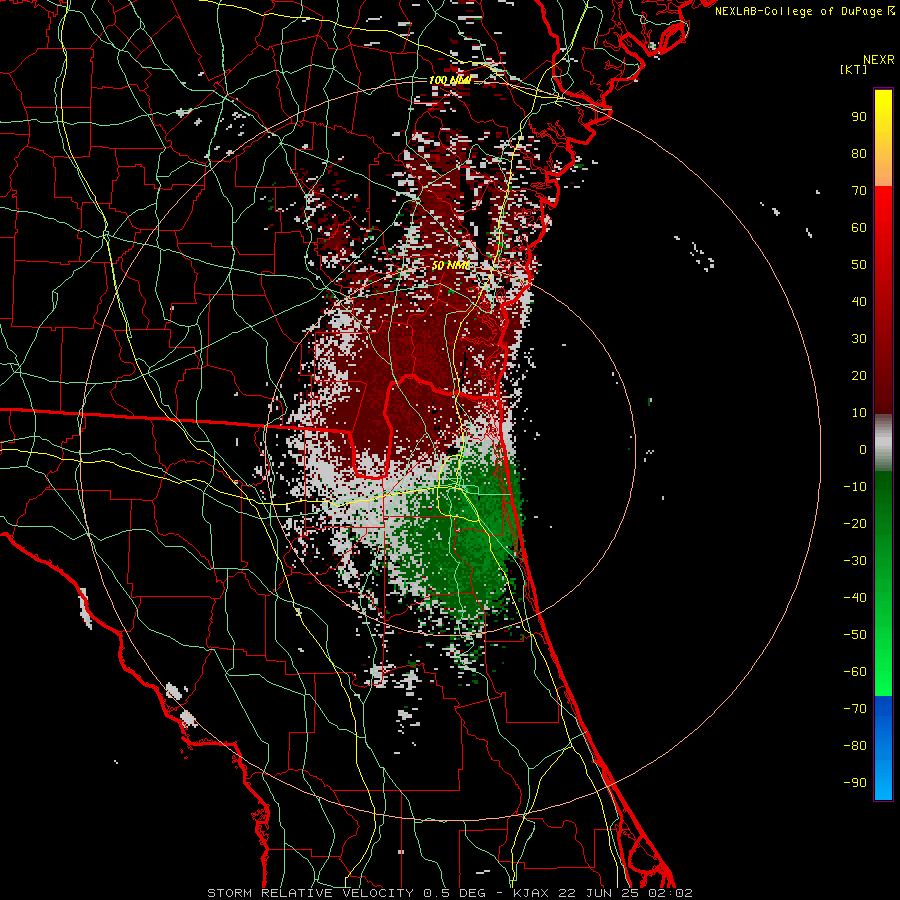
Task: Click the KJAX radar site identifier
Action: (x=532, y=893)
